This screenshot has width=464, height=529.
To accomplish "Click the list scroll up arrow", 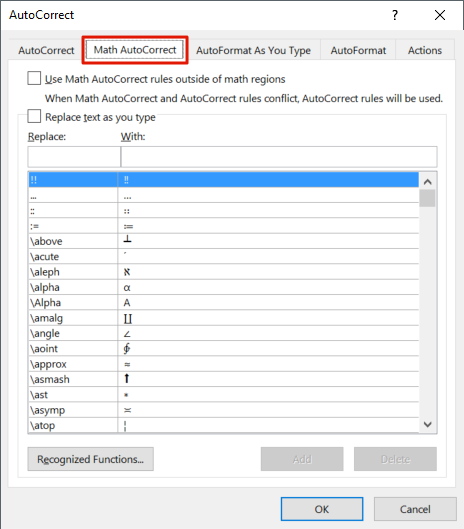I will click(428, 182).
